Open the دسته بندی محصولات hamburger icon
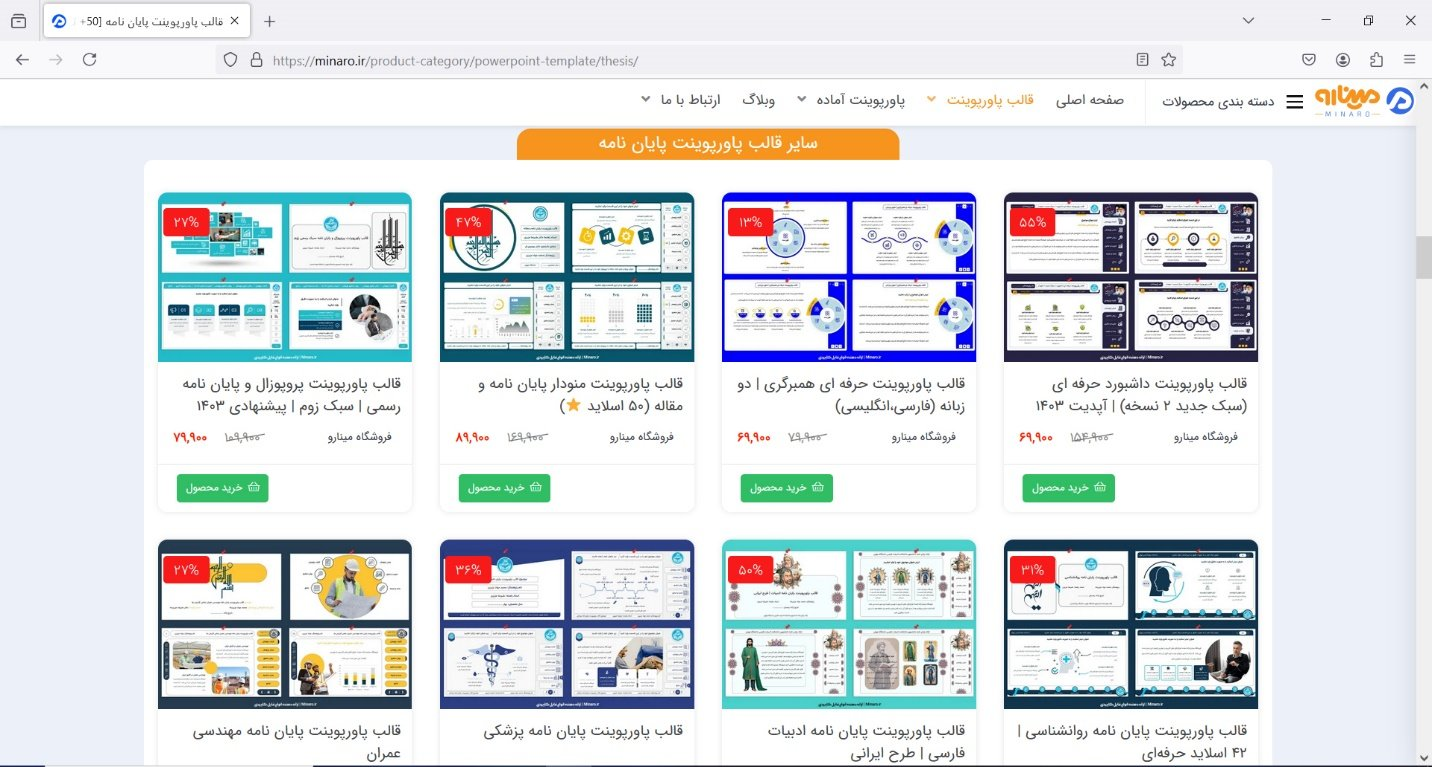This screenshot has width=1432, height=767. 1294,100
